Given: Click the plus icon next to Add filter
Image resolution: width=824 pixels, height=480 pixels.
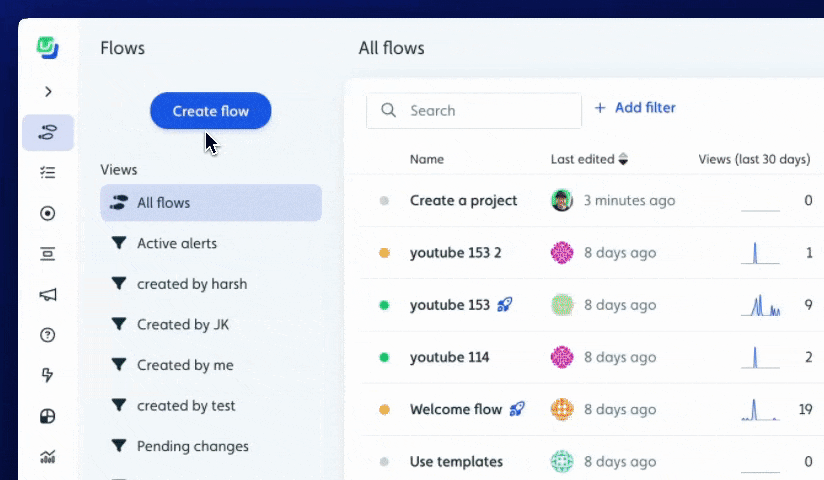Looking at the screenshot, I should [600, 108].
